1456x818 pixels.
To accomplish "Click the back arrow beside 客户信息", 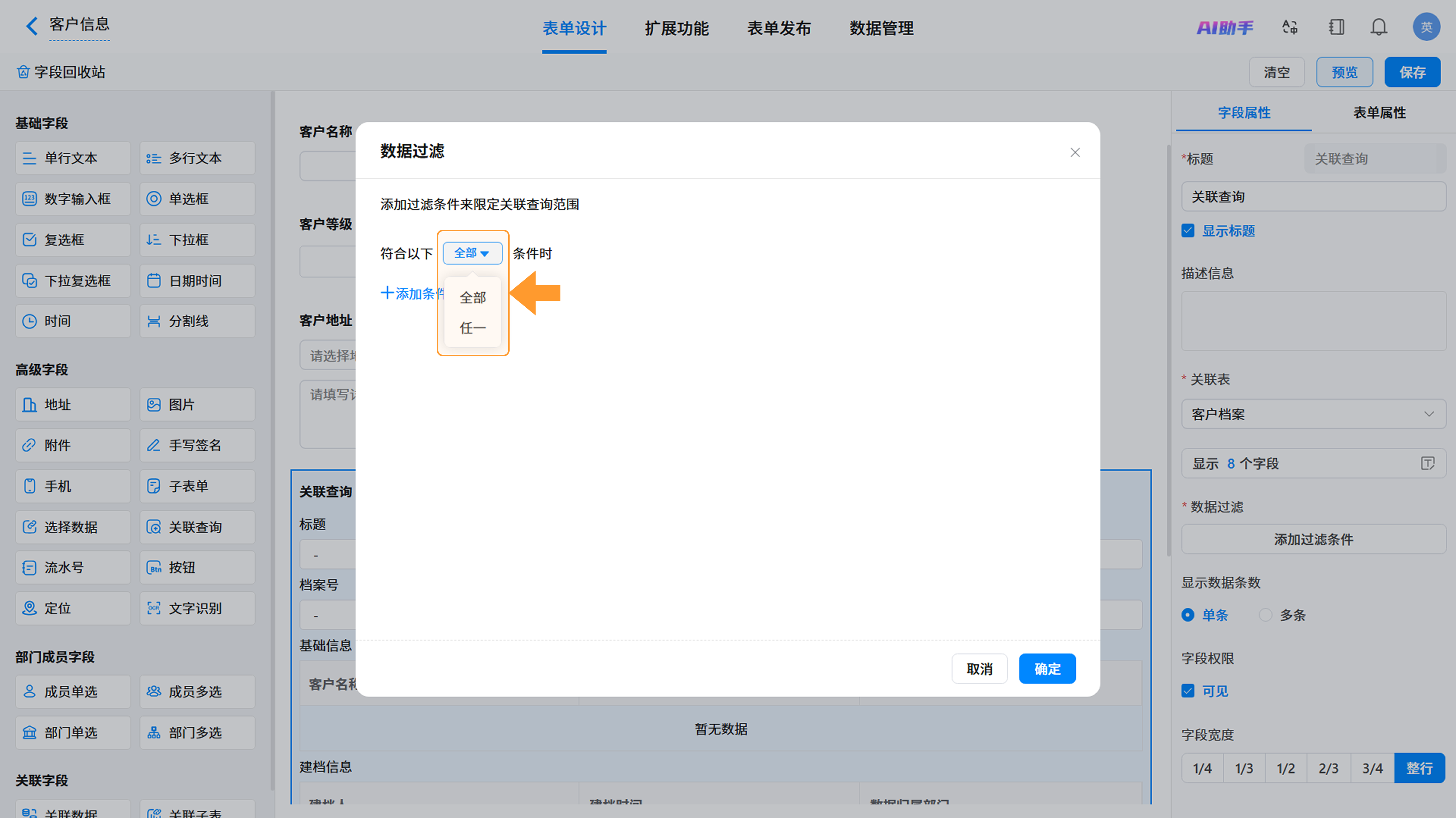I will (32, 25).
